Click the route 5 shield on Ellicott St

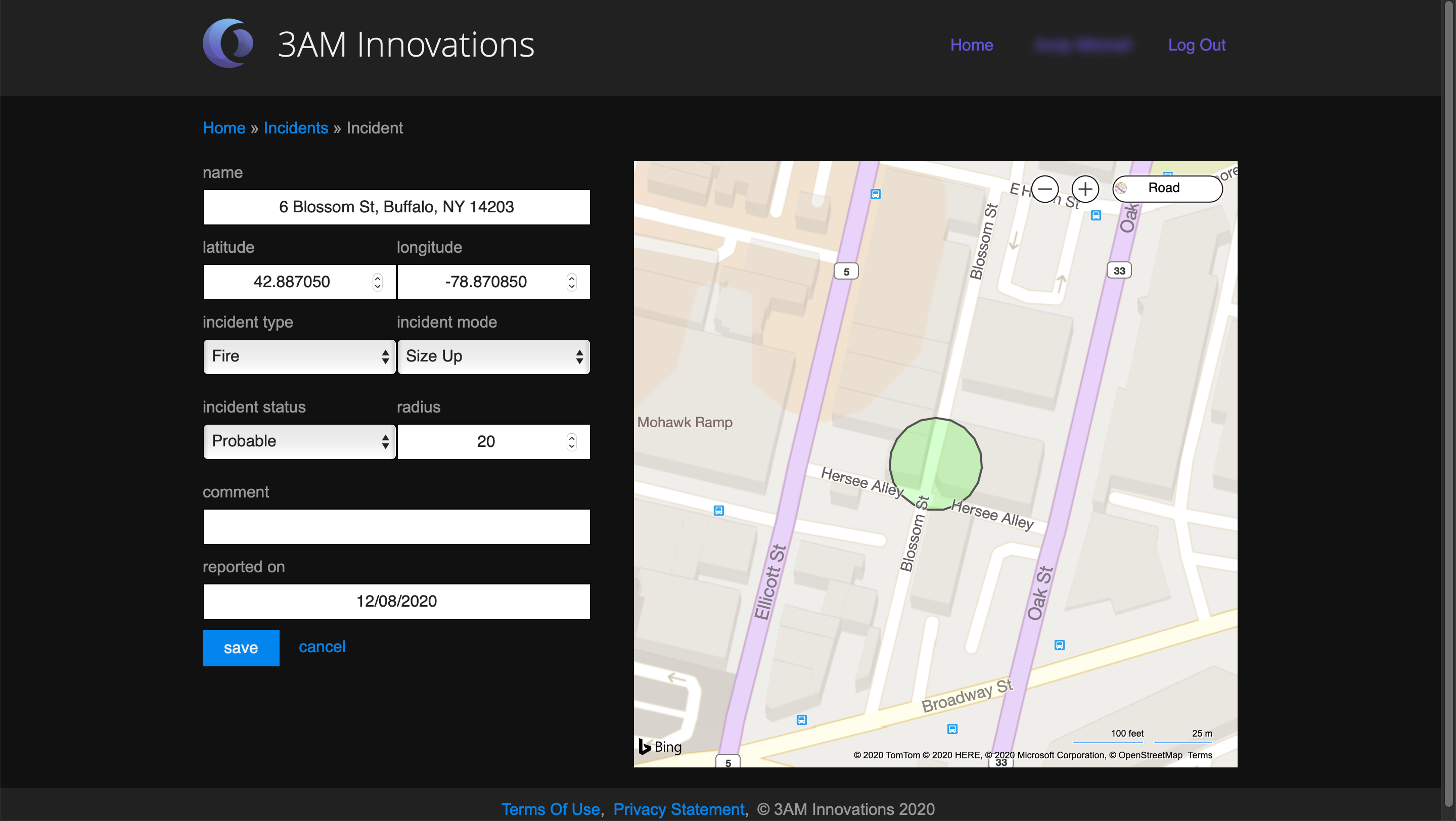846,272
